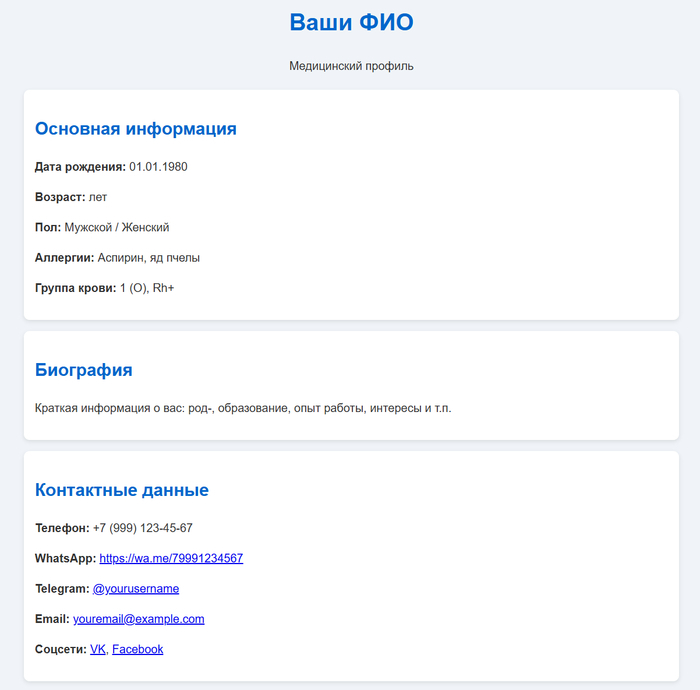This screenshot has width=700, height=690.
Task: Click the biography paragraph text
Action: [x=242, y=408]
